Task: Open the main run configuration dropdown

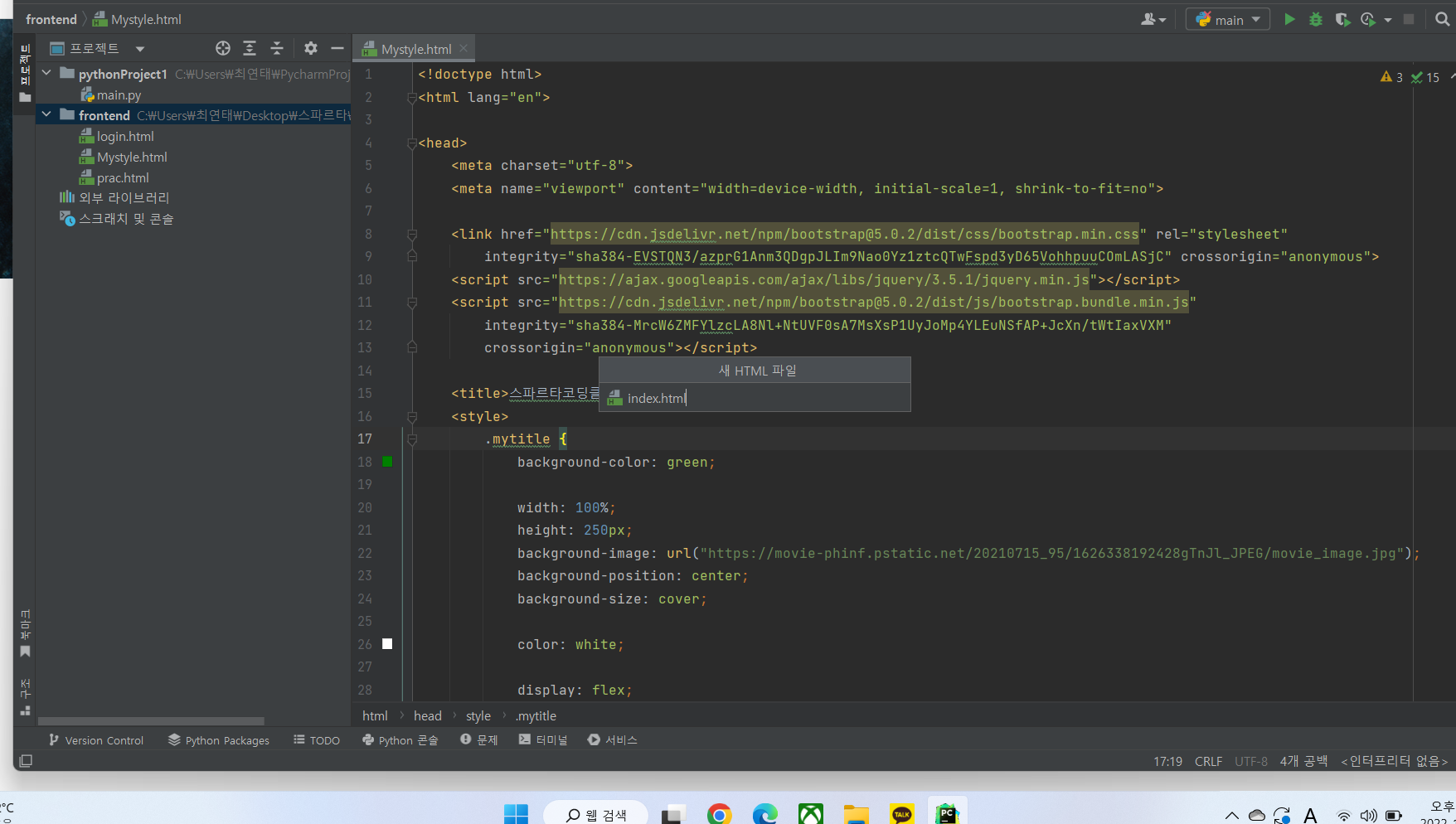Action: [x=1228, y=19]
